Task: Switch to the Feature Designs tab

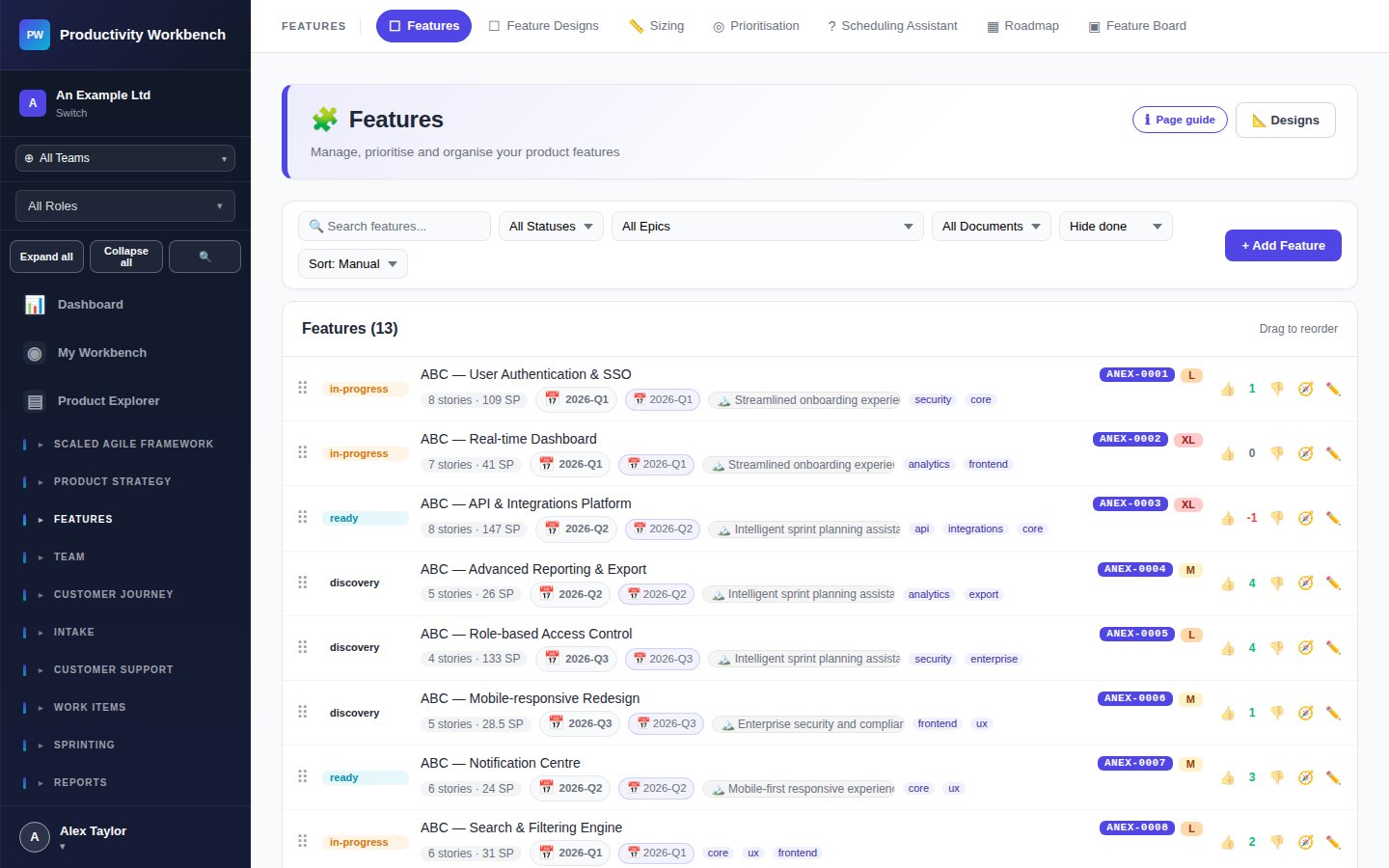Action: pyautogui.click(x=543, y=26)
